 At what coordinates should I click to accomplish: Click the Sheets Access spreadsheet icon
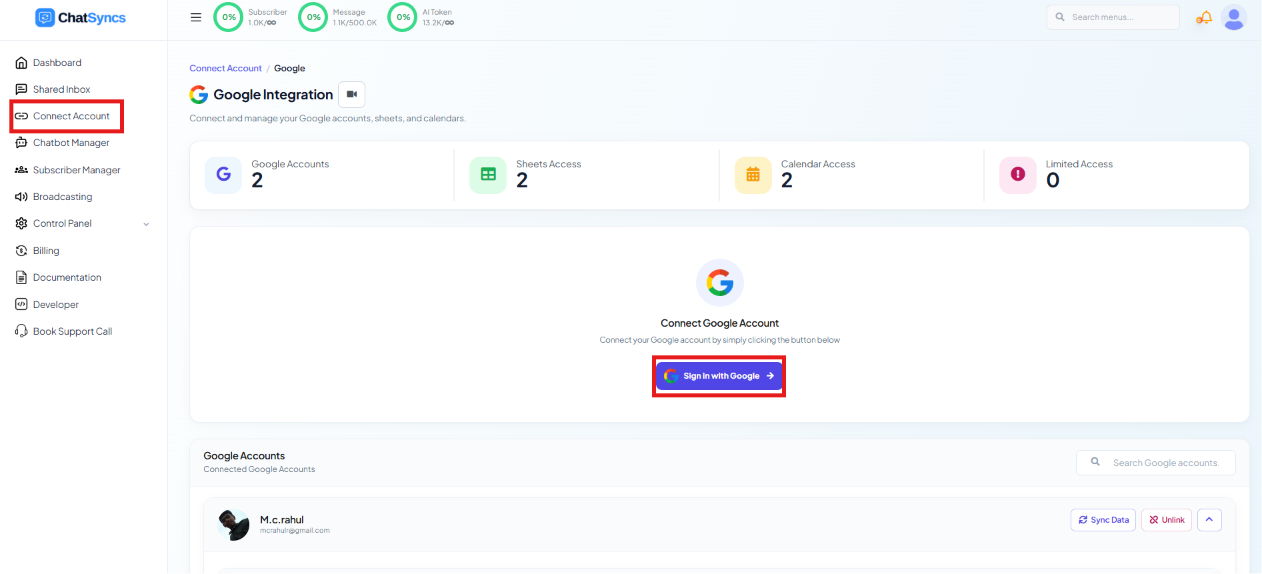point(488,174)
